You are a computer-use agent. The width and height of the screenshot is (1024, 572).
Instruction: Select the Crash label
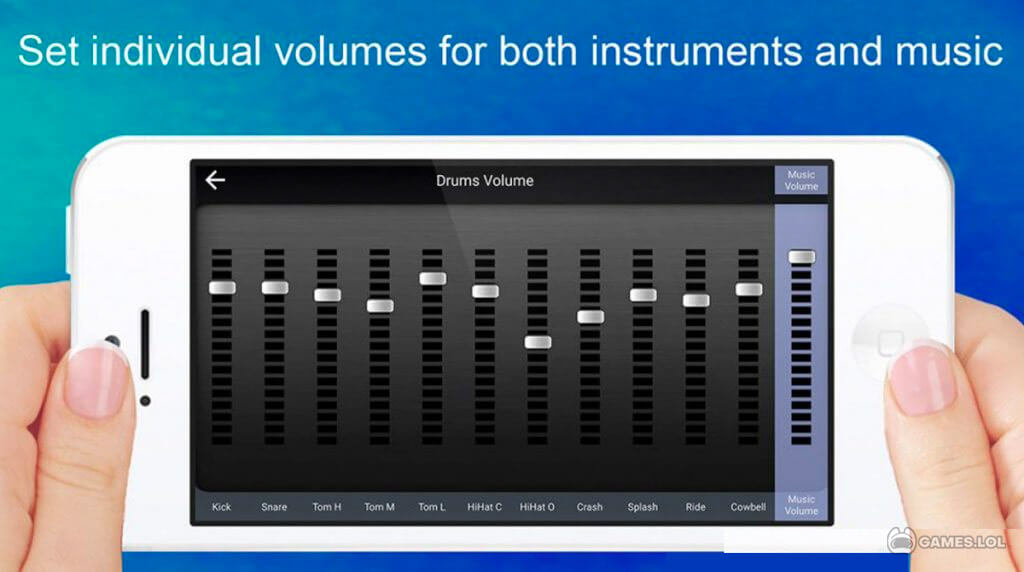pos(589,507)
